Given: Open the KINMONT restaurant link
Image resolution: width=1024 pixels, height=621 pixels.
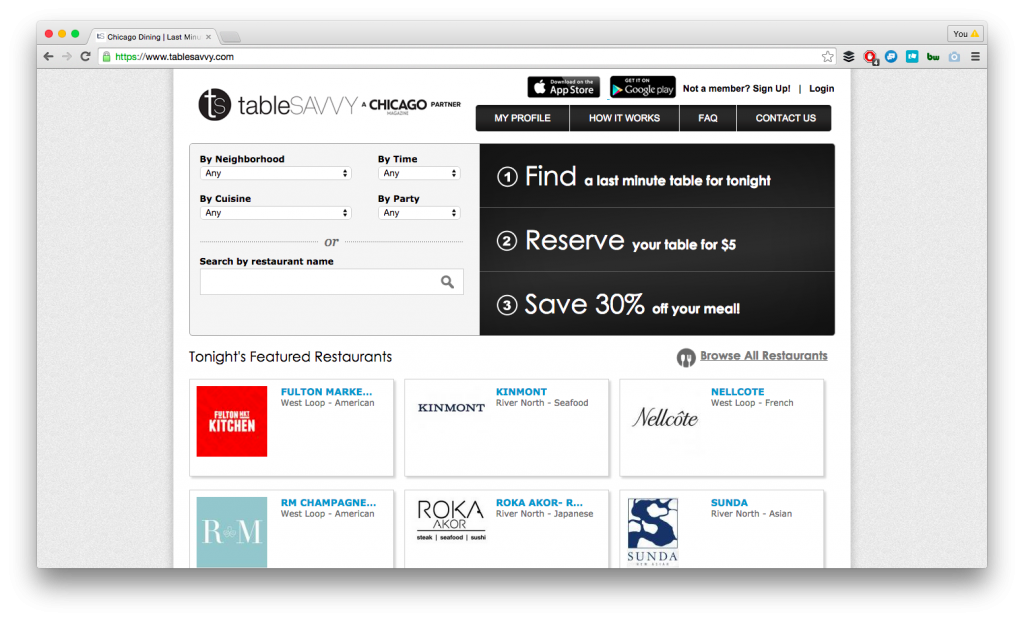Looking at the screenshot, I should click(521, 392).
